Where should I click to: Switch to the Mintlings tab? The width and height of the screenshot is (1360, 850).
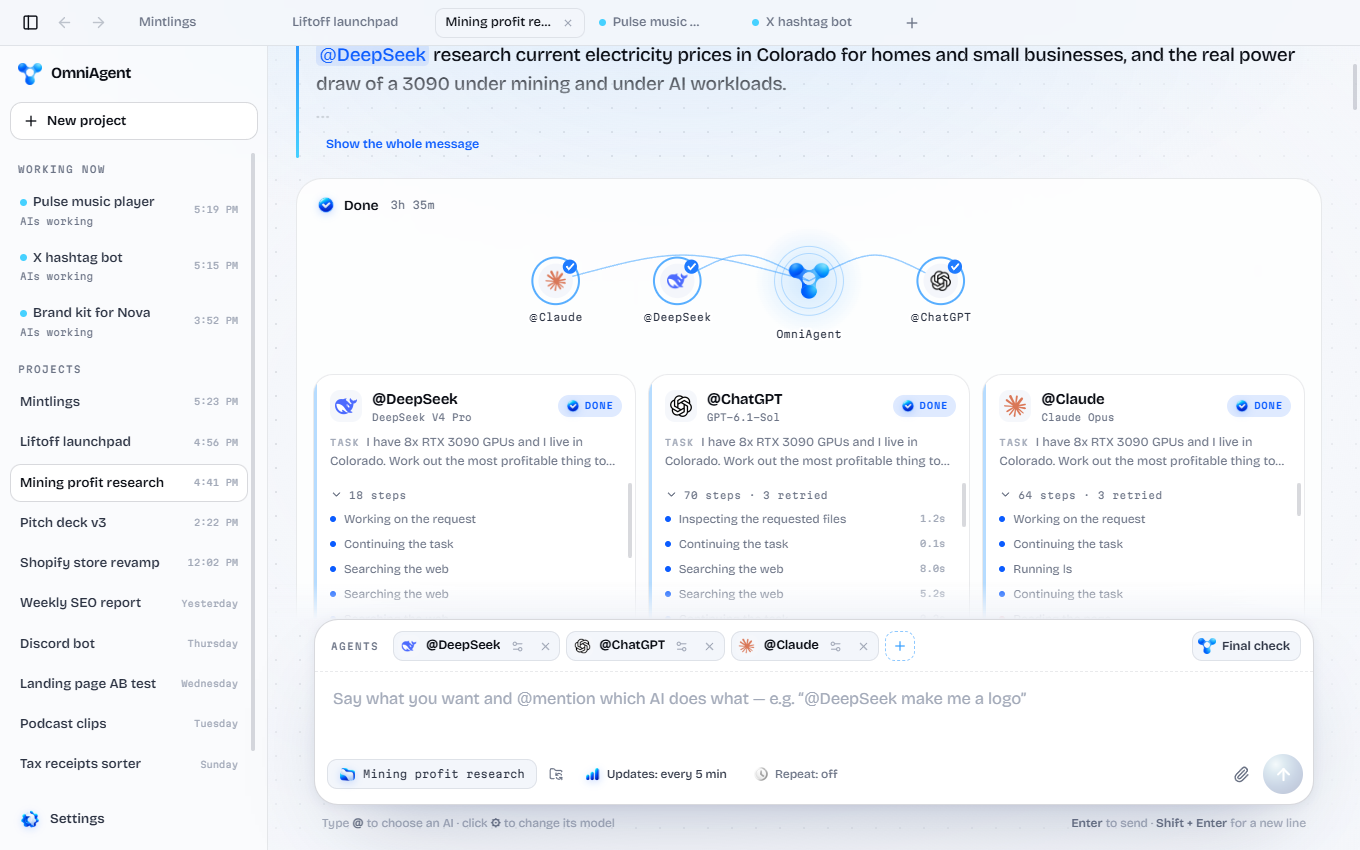167,22
